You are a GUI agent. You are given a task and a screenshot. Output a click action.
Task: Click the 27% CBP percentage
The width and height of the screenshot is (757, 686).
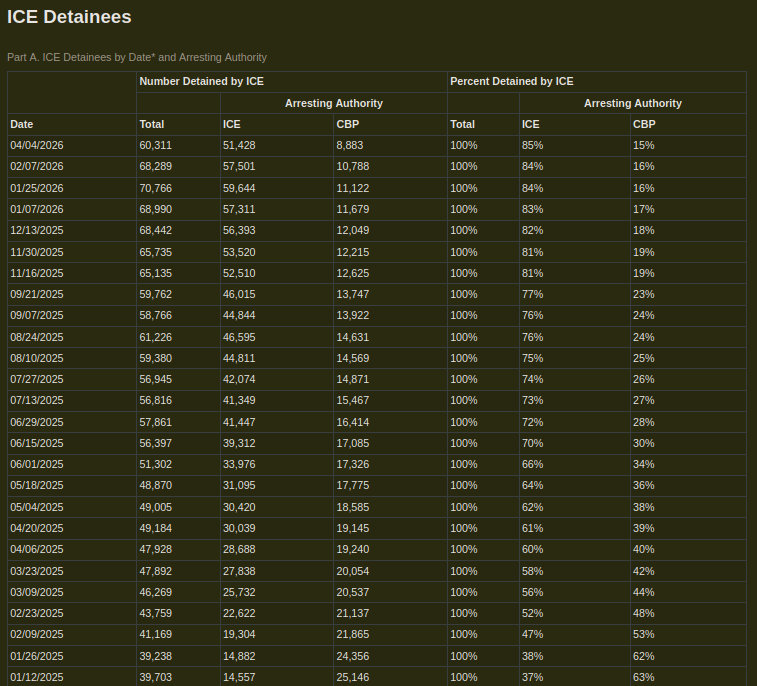coord(644,401)
